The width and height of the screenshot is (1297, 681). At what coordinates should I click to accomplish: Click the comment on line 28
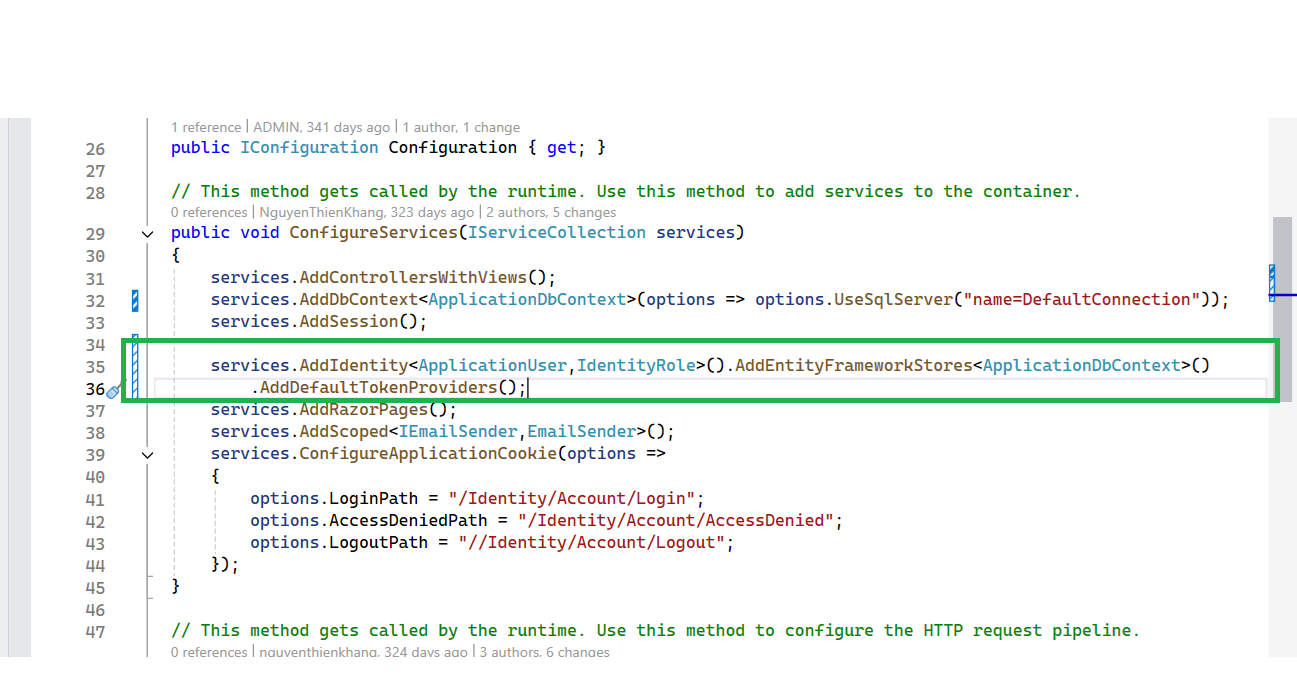pyautogui.click(x=626, y=192)
